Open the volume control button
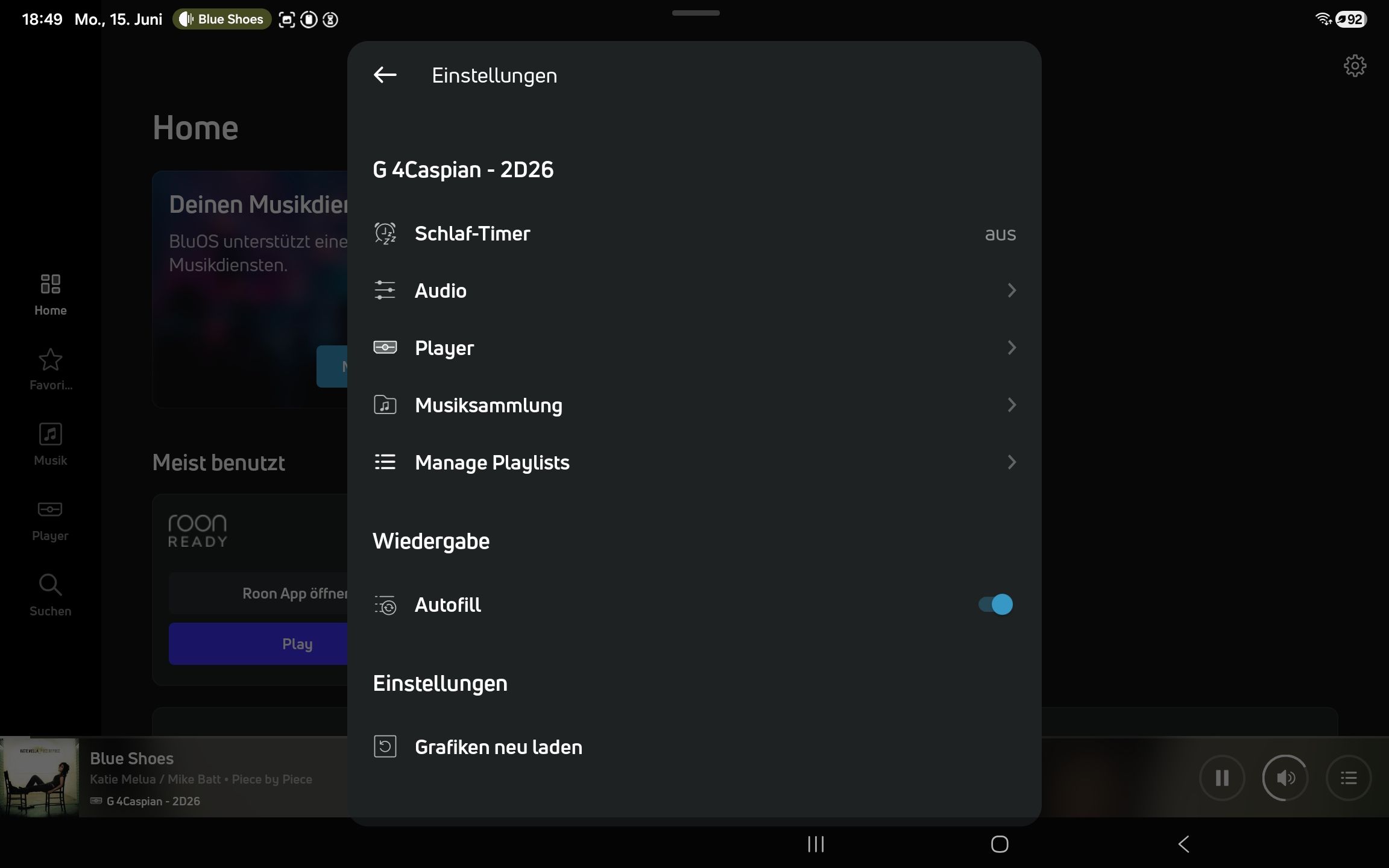Viewport: 1389px width, 868px height. point(1285,778)
